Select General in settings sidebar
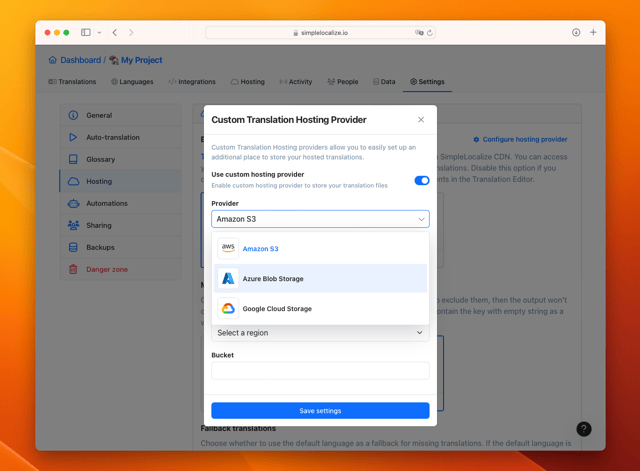Image resolution: width=640 pixels, height=471 pixels. (120, 115)
